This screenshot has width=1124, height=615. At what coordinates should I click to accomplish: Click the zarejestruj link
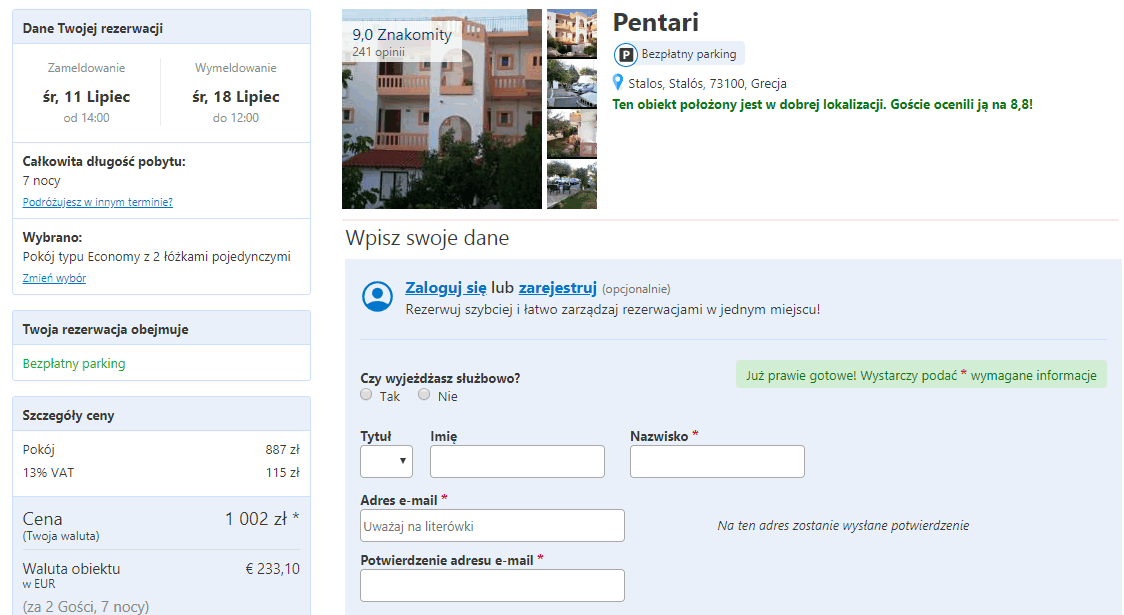coord(558,287)
